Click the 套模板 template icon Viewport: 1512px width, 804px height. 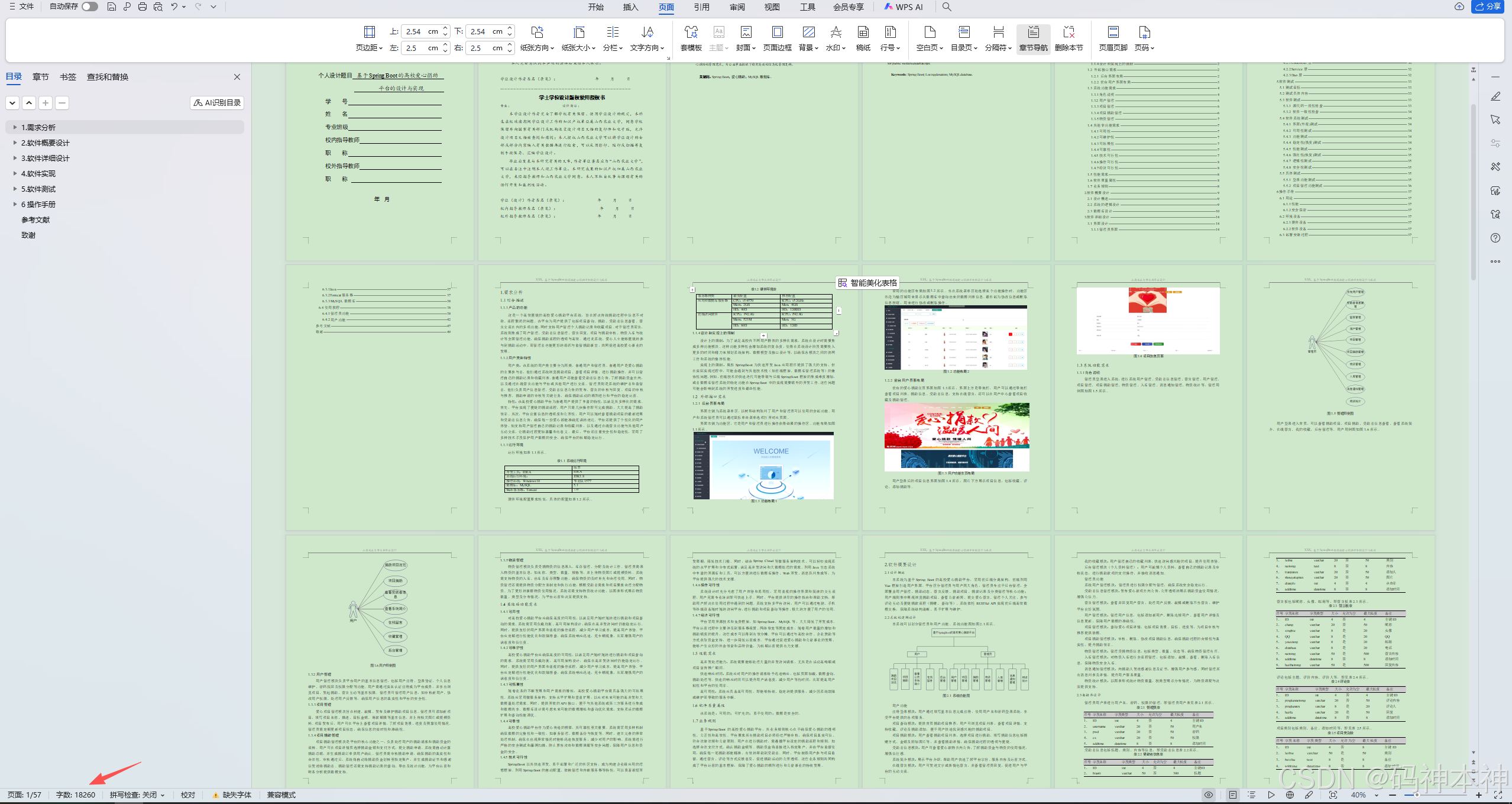[x=691, y=32]
